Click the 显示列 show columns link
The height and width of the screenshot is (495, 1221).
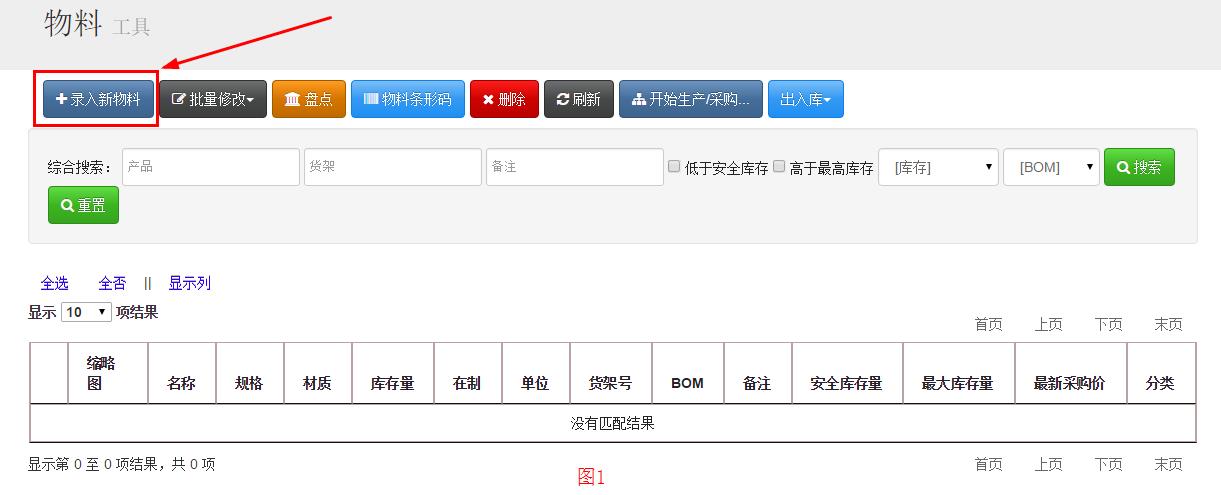tap(189, 283)
